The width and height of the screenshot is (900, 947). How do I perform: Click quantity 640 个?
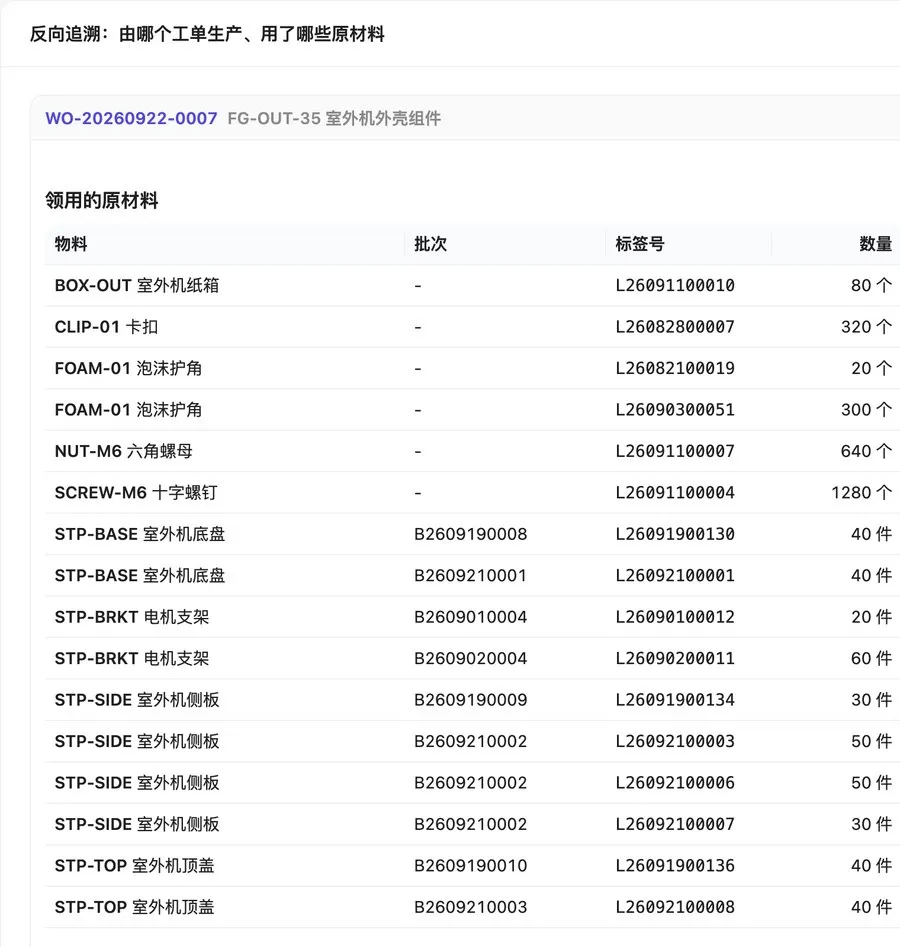[x=866, y=451]
